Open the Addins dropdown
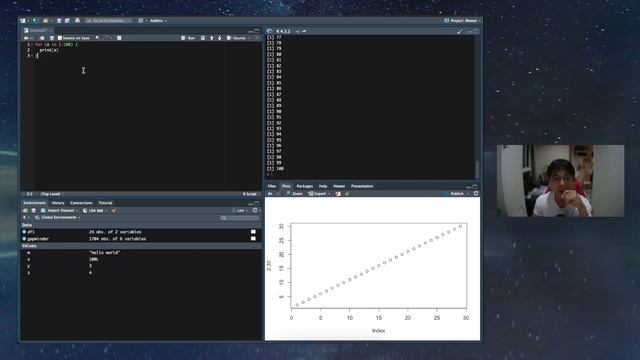Image resolution: width=640 pixels, height=360 pixels. pos(158,20)
